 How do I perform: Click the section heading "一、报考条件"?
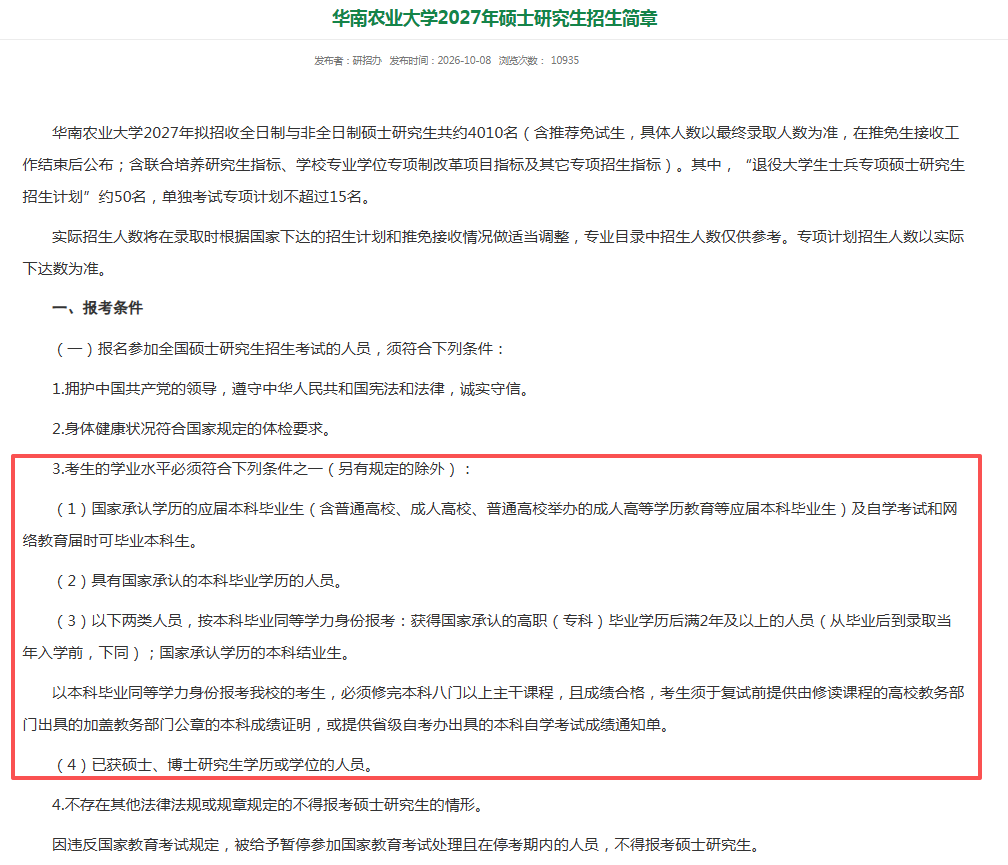(97, 308)
